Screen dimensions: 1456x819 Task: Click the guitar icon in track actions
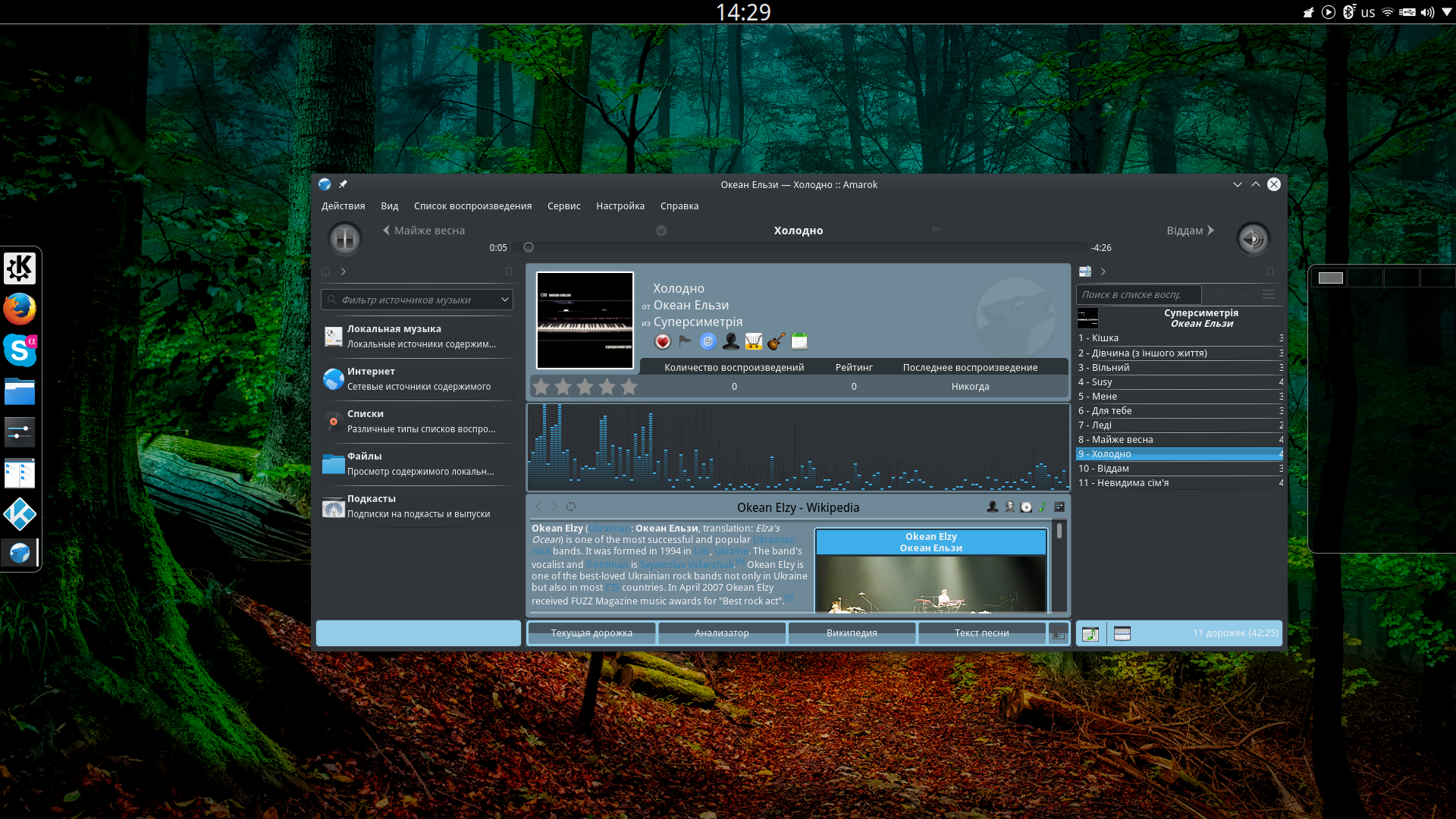[x=776, y=342]
